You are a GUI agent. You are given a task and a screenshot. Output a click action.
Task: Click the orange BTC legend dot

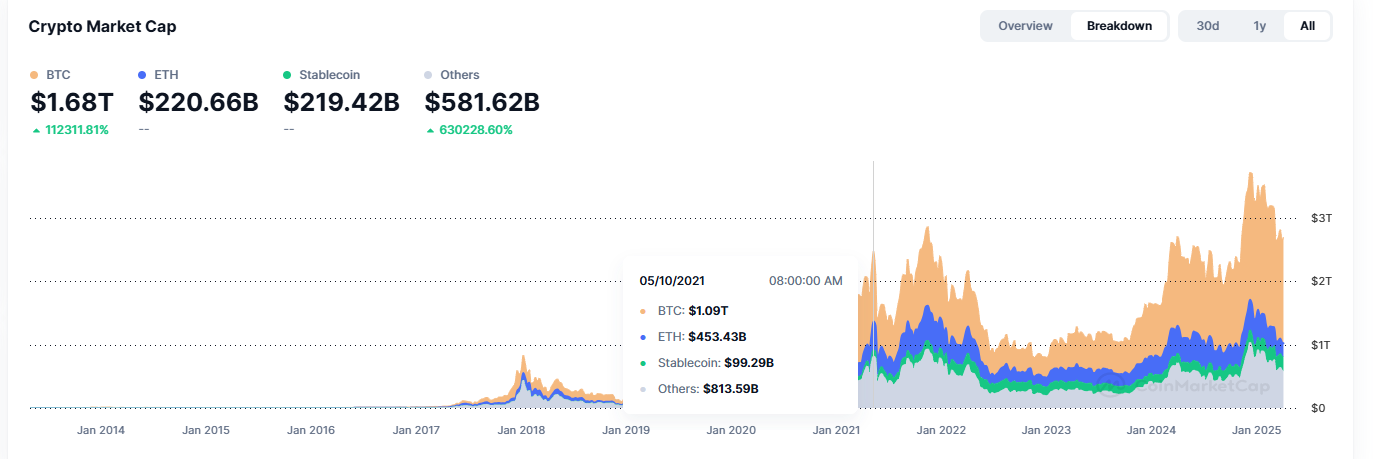pyautogui.click(x=35, y=75)
